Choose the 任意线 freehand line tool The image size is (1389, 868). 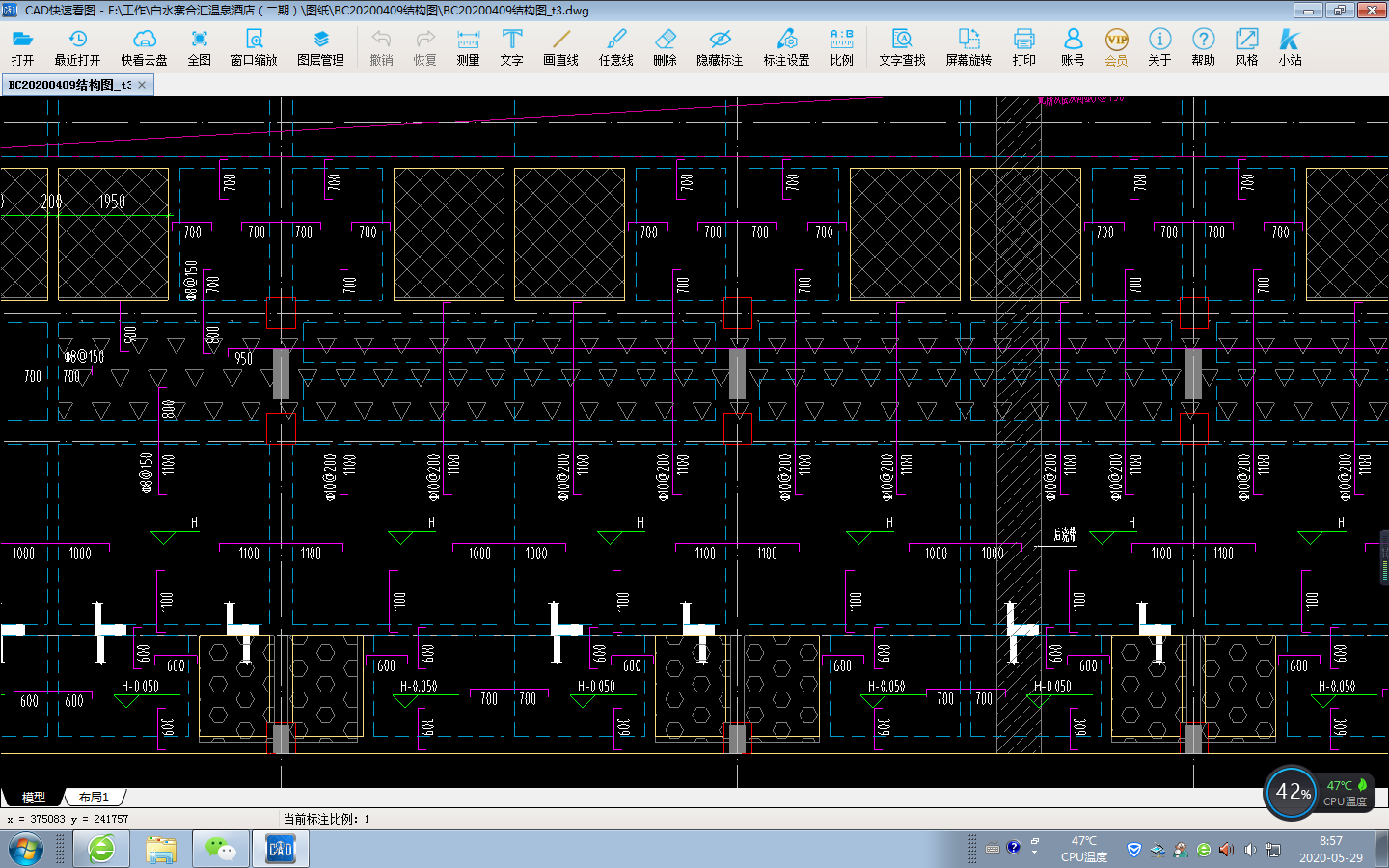tap(615, 46)
